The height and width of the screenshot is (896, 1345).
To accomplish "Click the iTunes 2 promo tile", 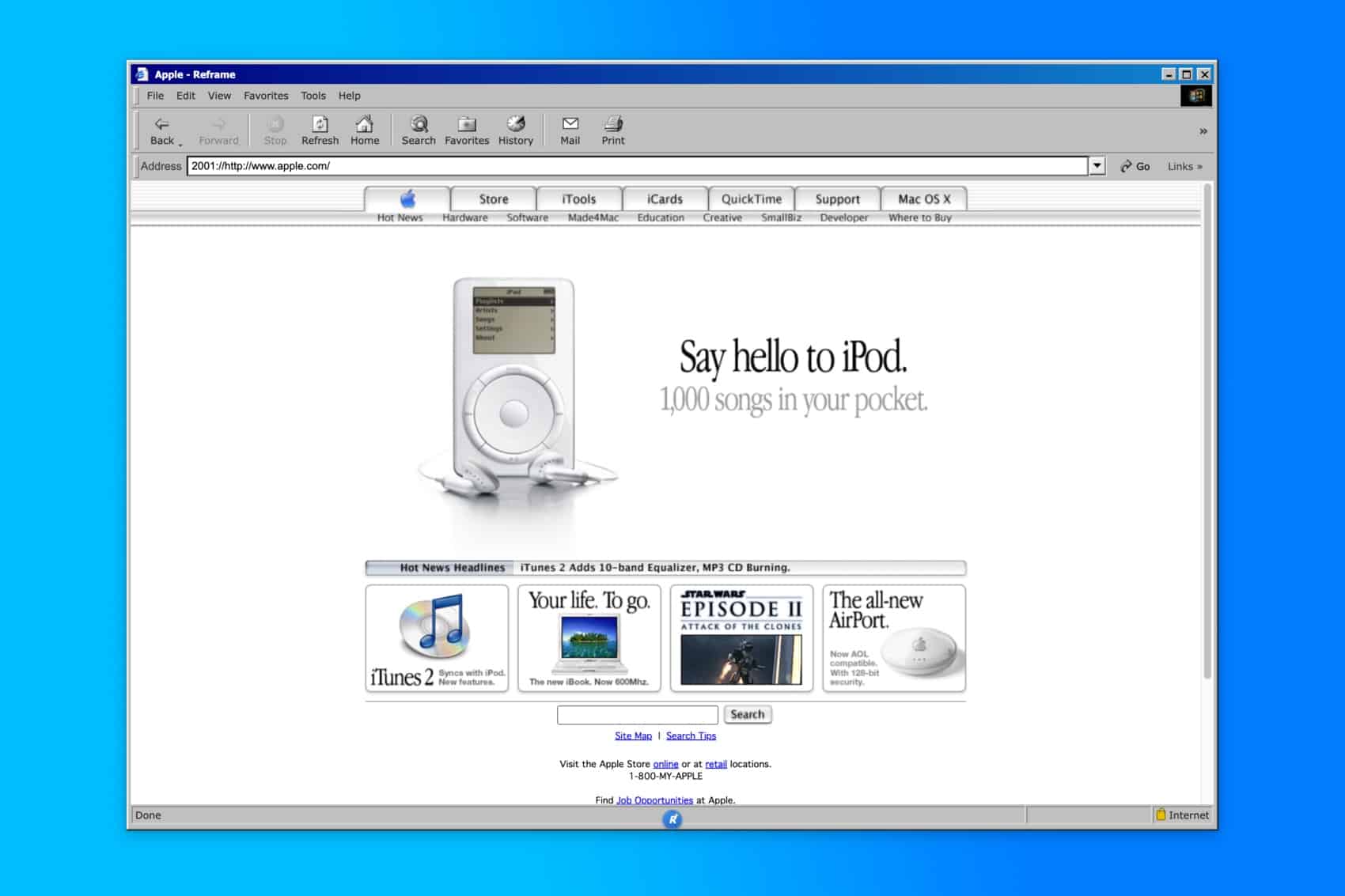I will click(x=437, y=638).
